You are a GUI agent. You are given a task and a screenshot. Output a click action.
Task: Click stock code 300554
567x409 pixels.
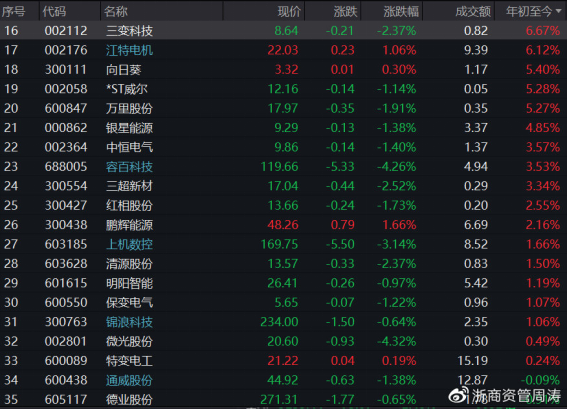click(66, 186)
